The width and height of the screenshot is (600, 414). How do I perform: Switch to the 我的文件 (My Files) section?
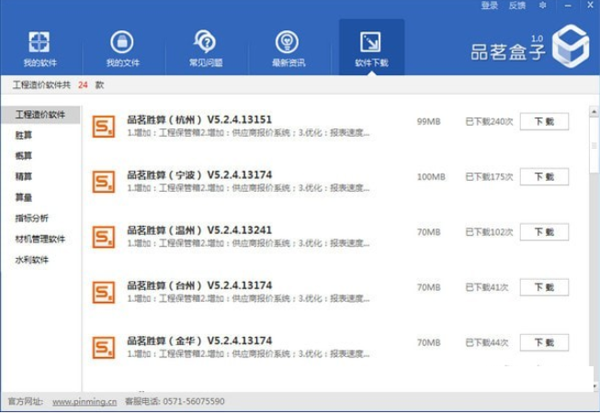(x=121, y=48)
